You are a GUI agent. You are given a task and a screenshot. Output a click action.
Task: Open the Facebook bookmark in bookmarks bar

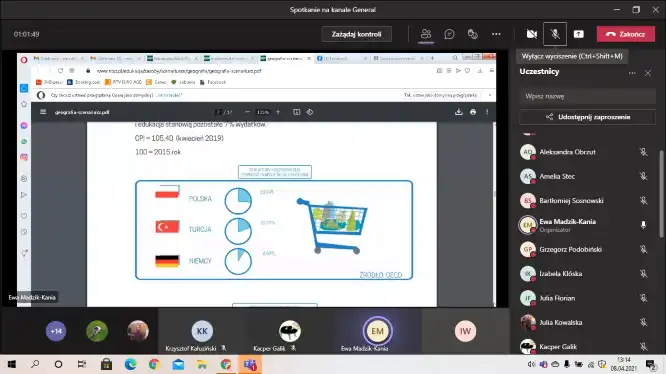click(213, 82)
